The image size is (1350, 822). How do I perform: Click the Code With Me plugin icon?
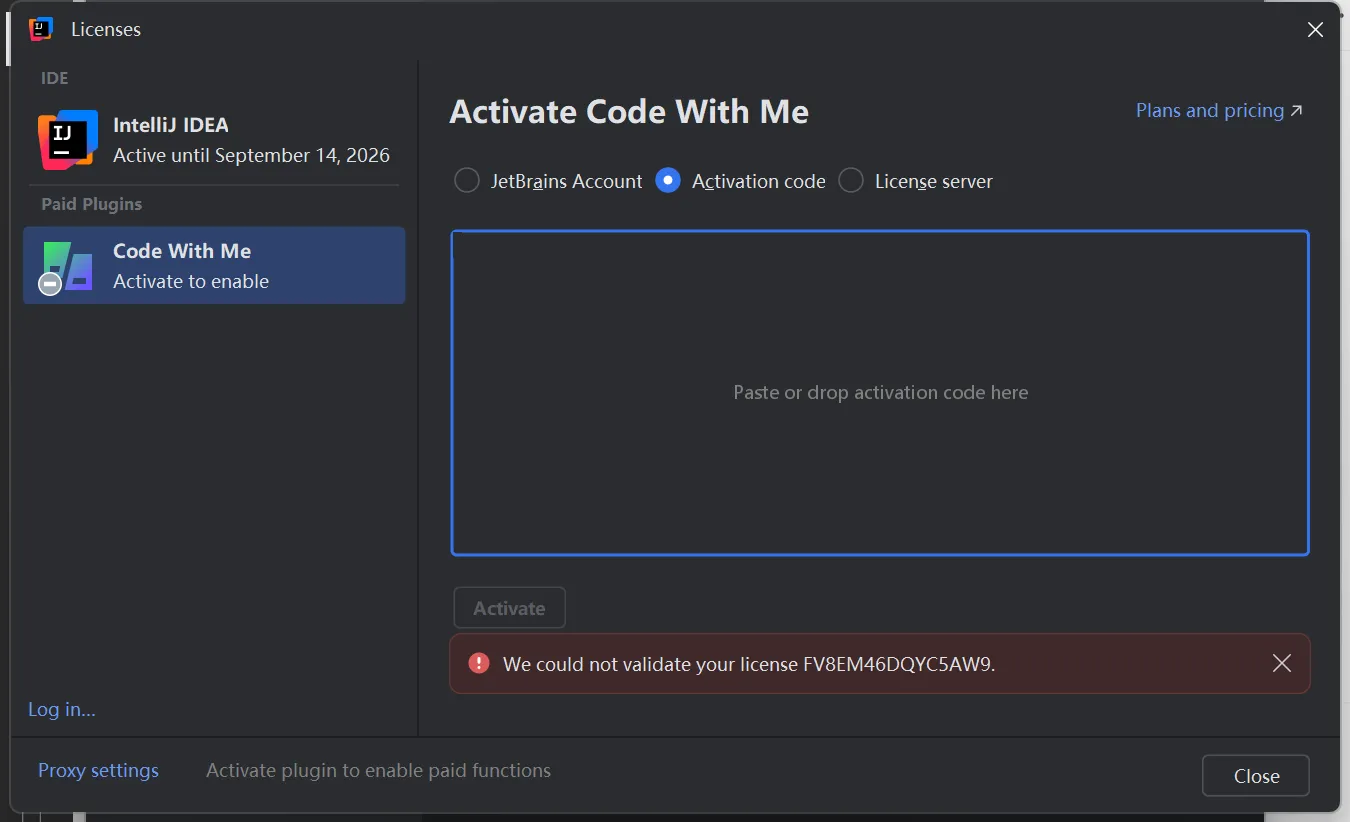click(x=68, y=266)
